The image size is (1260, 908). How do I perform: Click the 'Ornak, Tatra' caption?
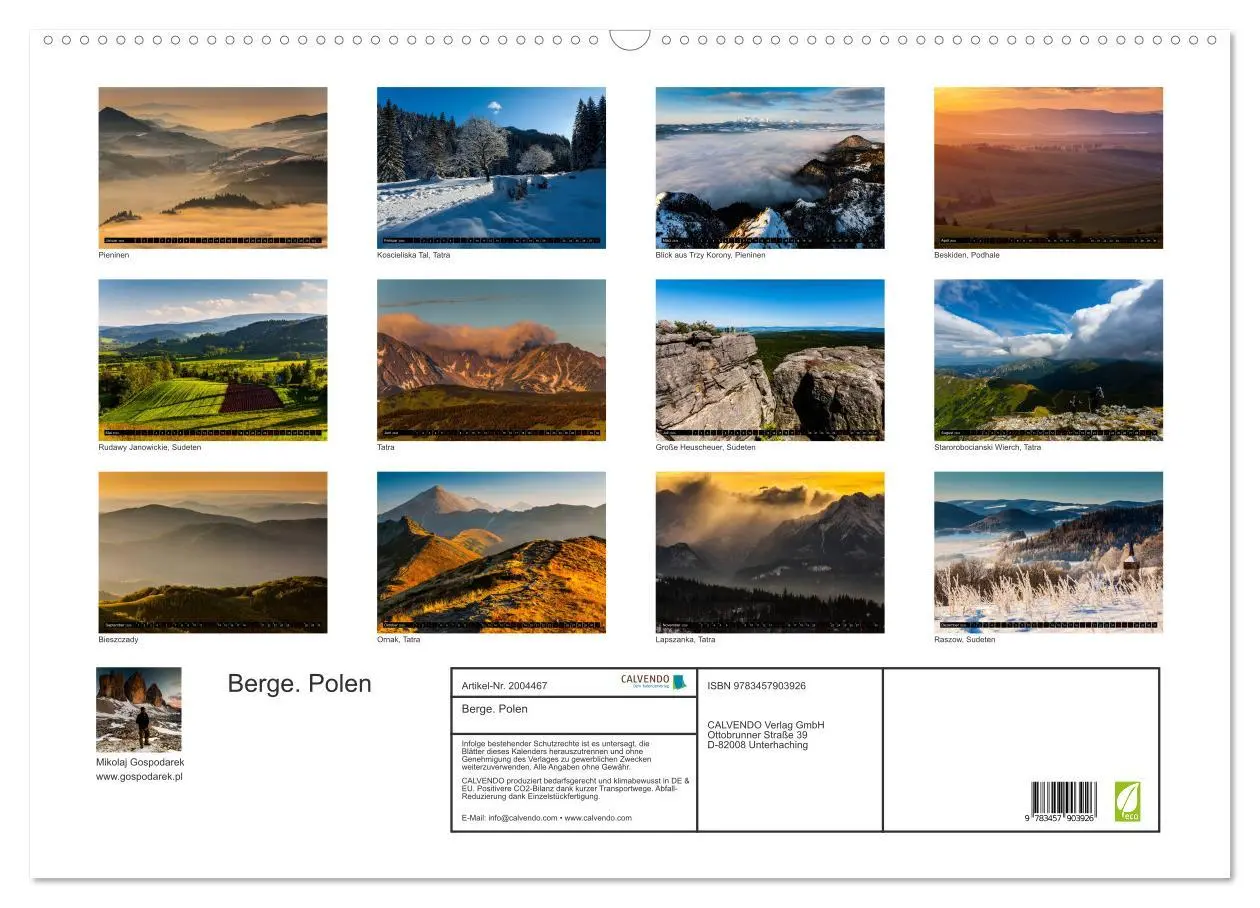pos(399,640)
